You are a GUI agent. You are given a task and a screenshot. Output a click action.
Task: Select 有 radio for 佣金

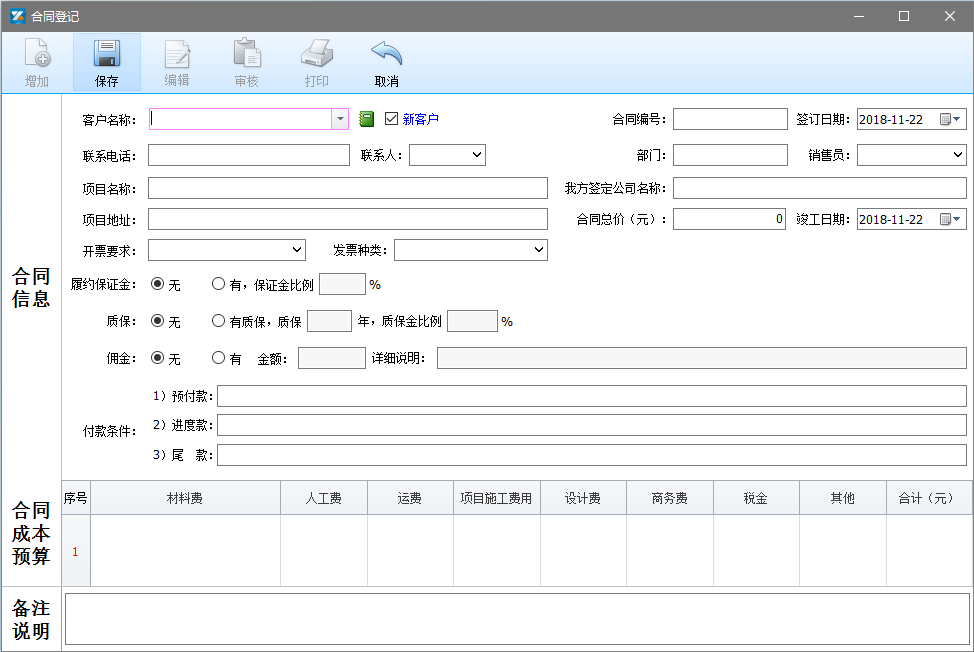click(x=218, y=358)
